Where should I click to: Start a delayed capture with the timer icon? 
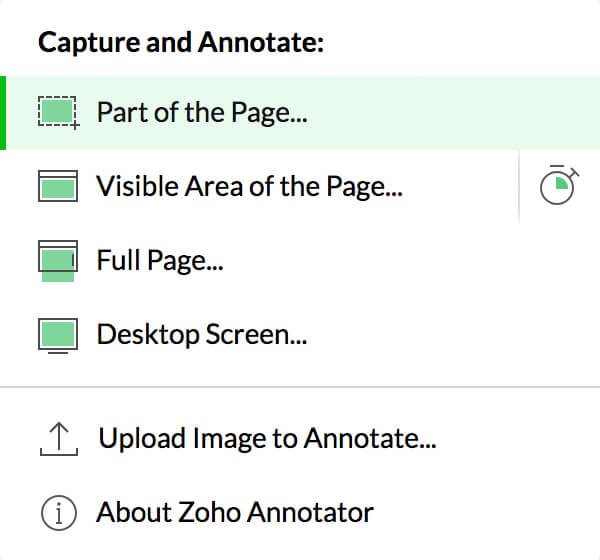point(559,185)
